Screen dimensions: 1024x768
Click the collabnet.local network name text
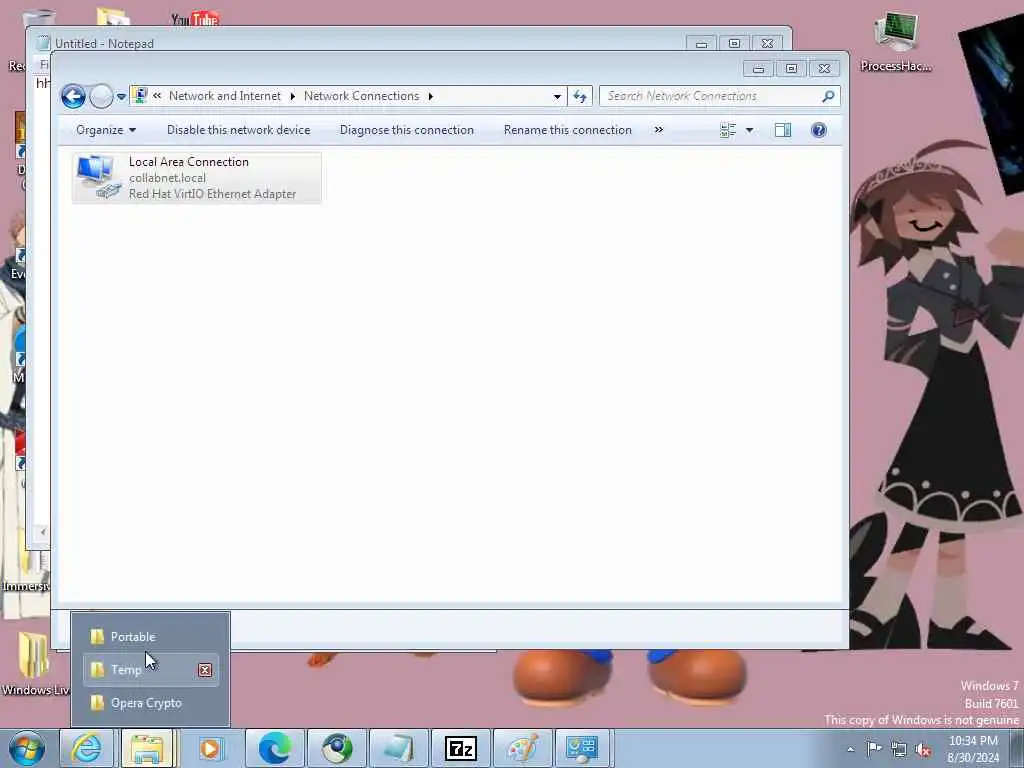167,178
